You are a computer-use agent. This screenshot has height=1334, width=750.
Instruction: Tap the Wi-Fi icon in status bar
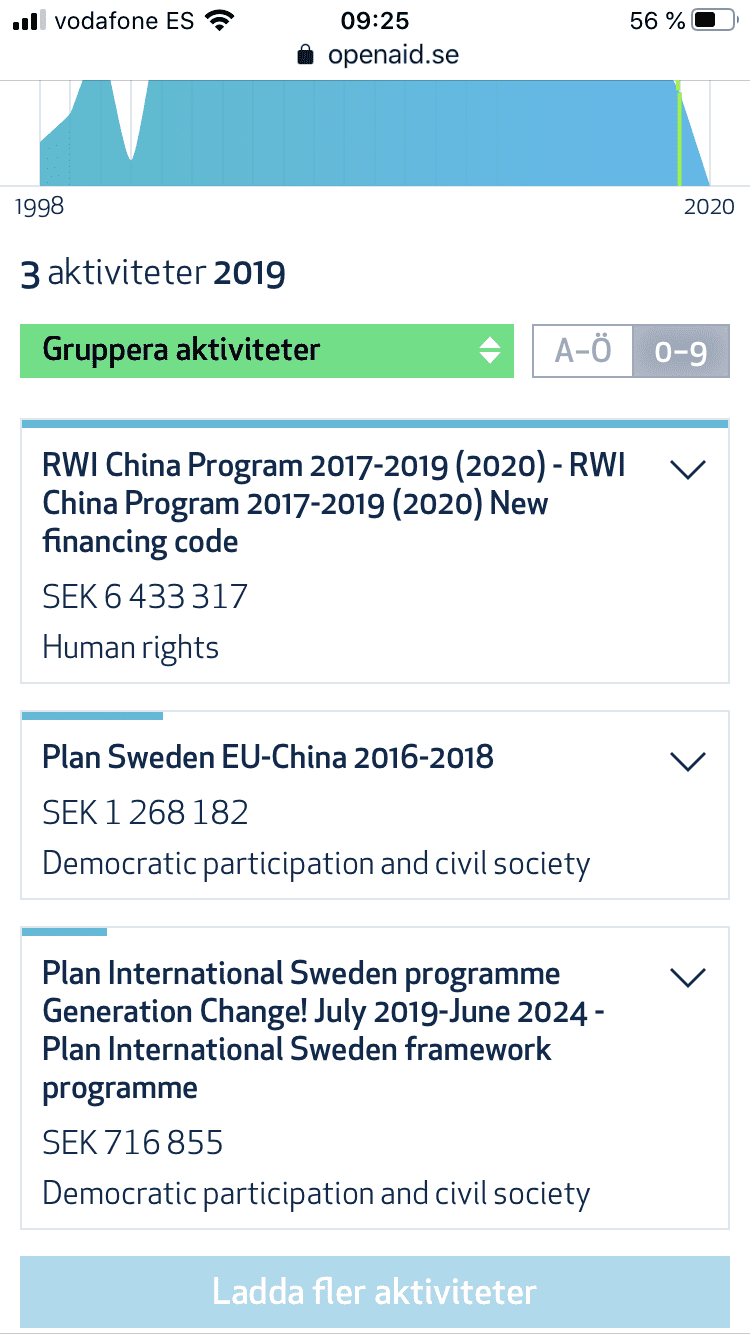click(219, 20)
